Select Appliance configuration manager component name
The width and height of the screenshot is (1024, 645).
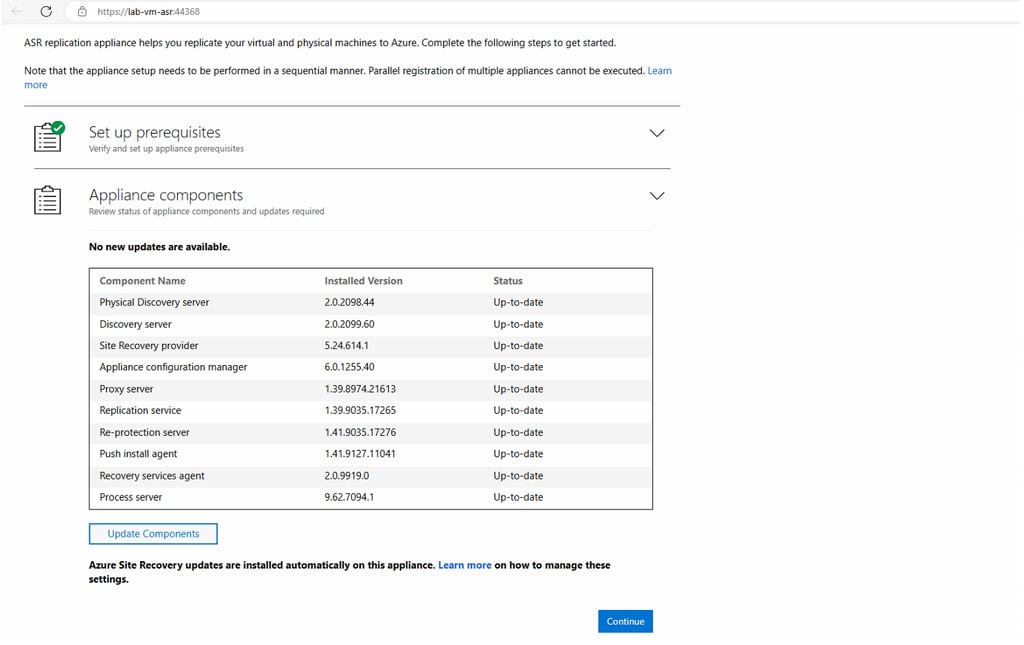pyautogui.click(x=173, y=367)
